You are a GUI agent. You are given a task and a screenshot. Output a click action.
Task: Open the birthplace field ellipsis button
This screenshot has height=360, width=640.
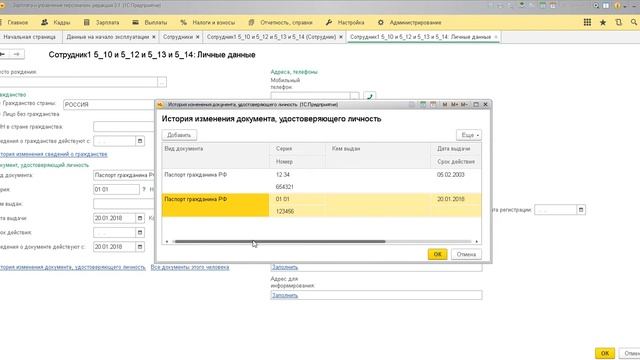[x=162, y=82]
